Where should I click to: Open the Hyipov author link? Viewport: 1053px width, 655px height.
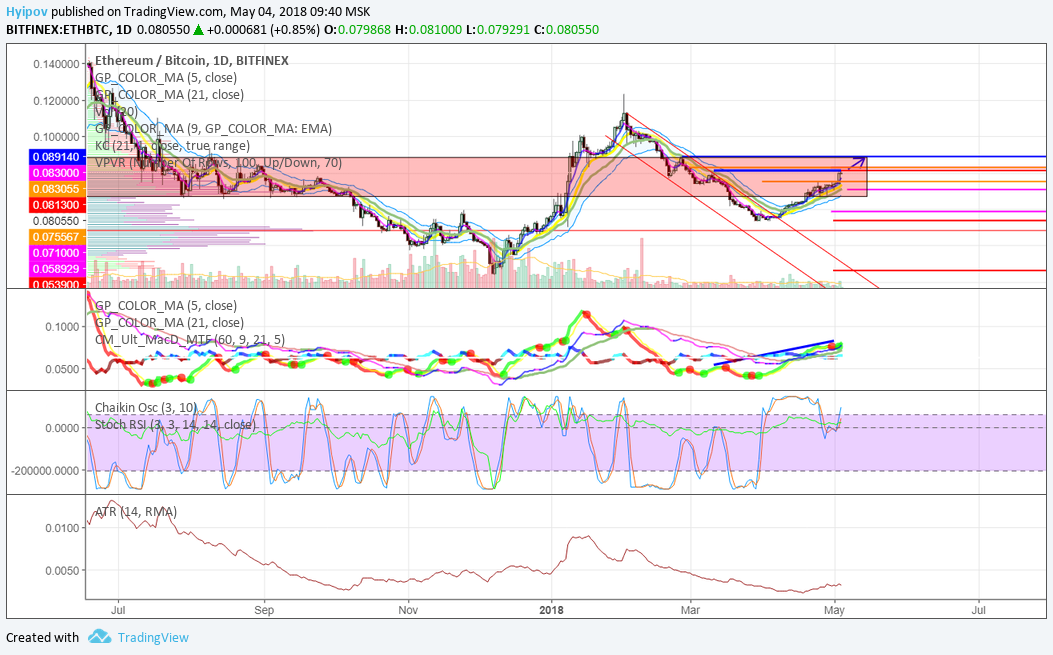pyautogui.click(x=27, y=11)
